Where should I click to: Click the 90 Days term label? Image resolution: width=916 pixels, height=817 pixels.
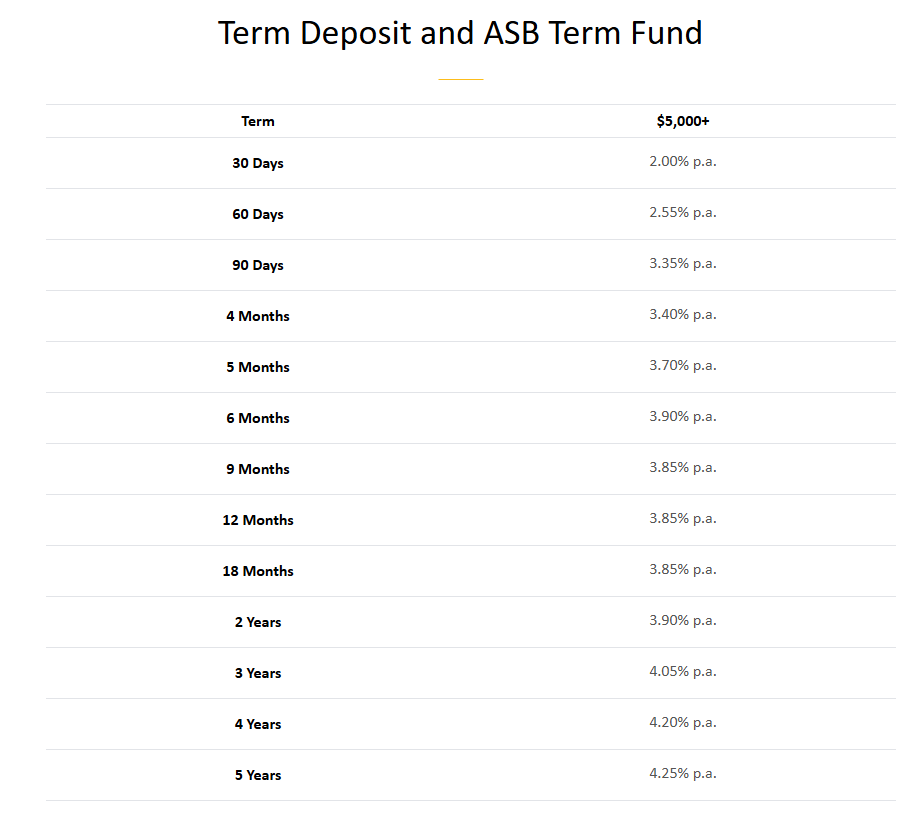pos(258,265)
